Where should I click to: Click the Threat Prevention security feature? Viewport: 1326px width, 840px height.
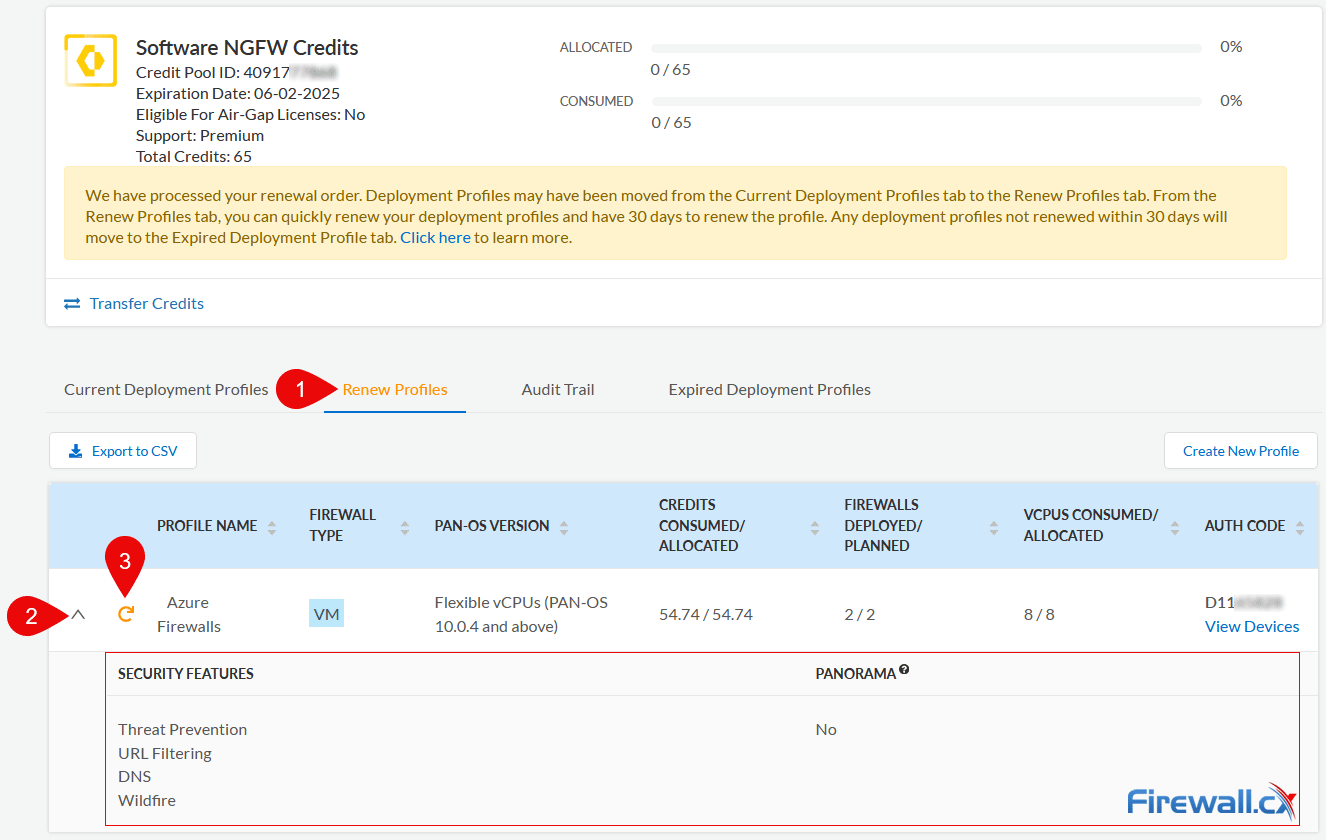182,730
